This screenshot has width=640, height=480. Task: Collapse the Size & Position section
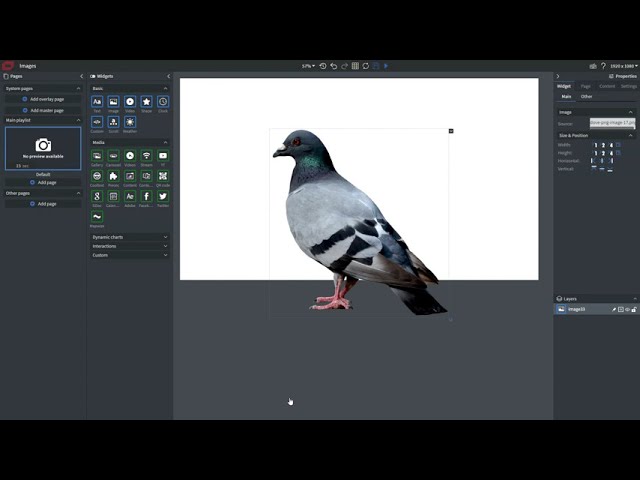(631, 135)
